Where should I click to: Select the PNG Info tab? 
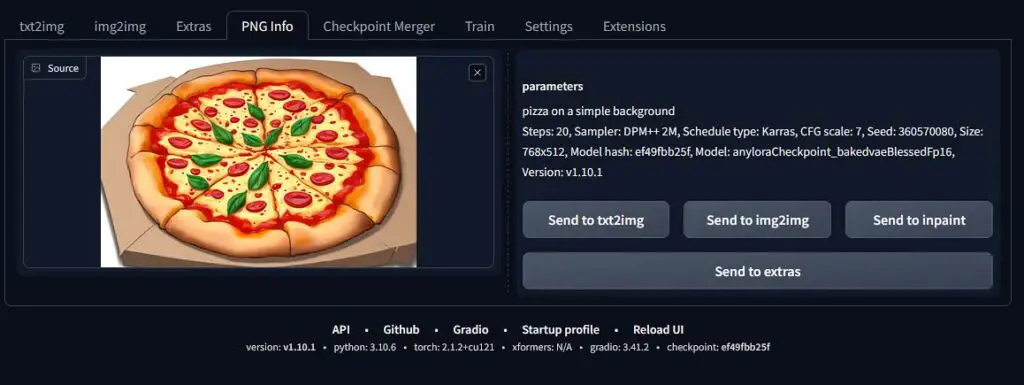coord(267,27)
